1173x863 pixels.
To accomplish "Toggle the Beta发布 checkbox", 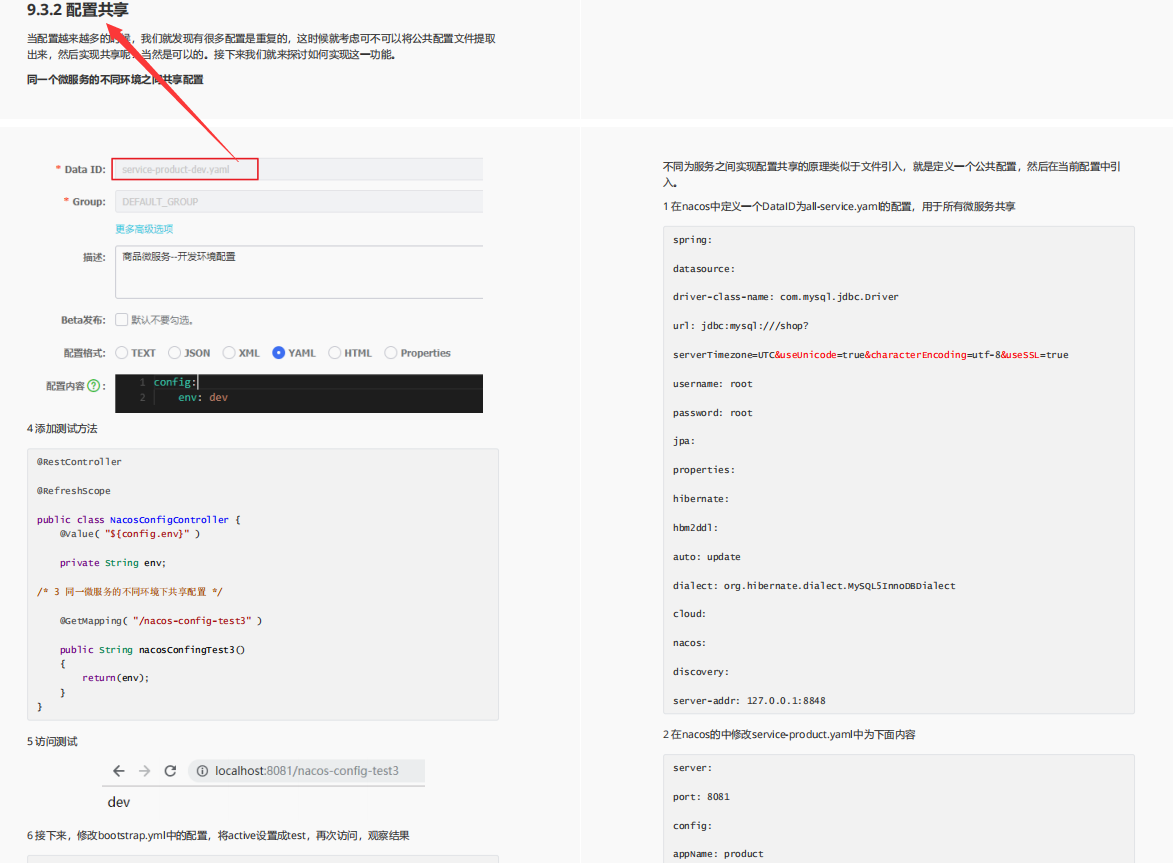I will coord(121,319).
